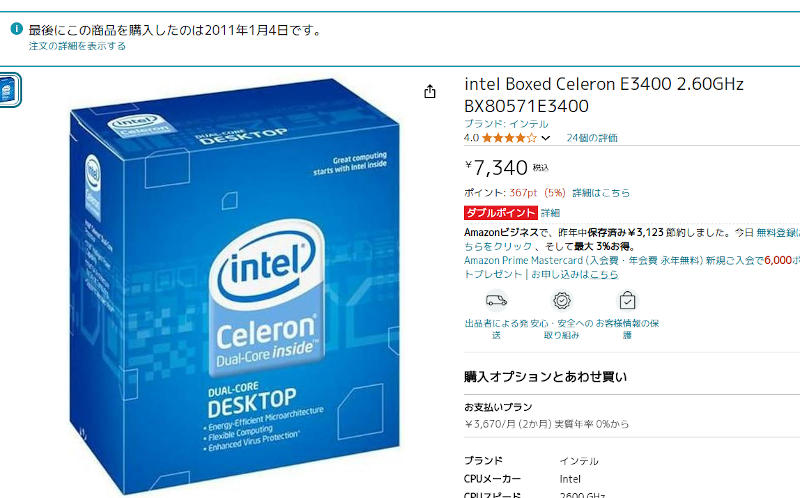Click the customer information protection bag icon

(627, 301)
